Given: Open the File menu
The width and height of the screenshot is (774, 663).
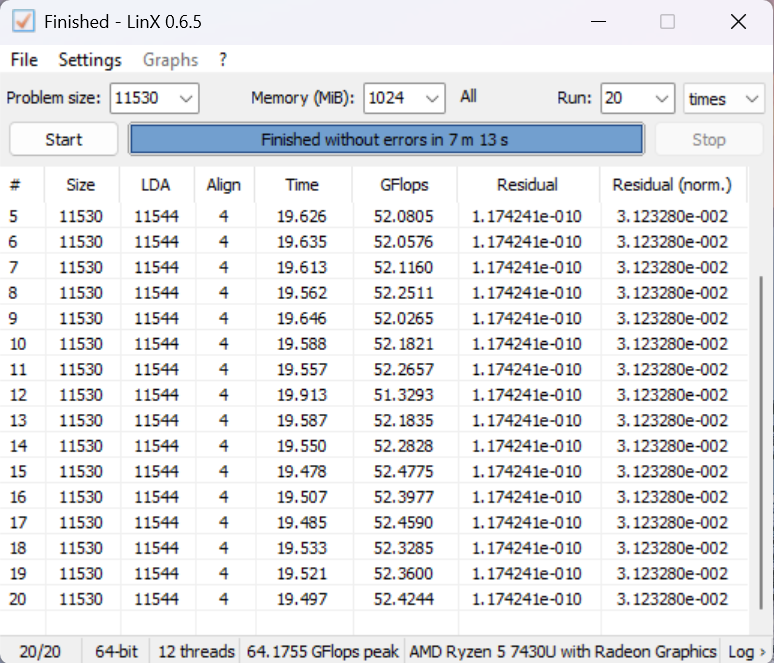Looking at the screenshot, I should pyautogui.click(x=24, y=60).
